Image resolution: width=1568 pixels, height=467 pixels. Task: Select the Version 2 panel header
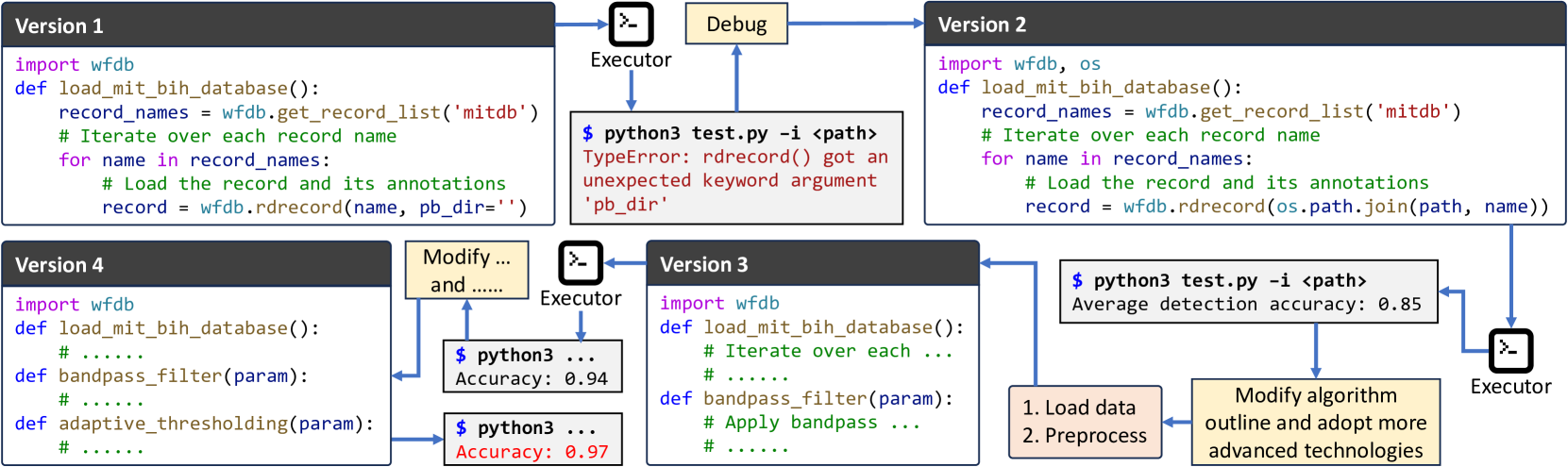(1243, 25)
